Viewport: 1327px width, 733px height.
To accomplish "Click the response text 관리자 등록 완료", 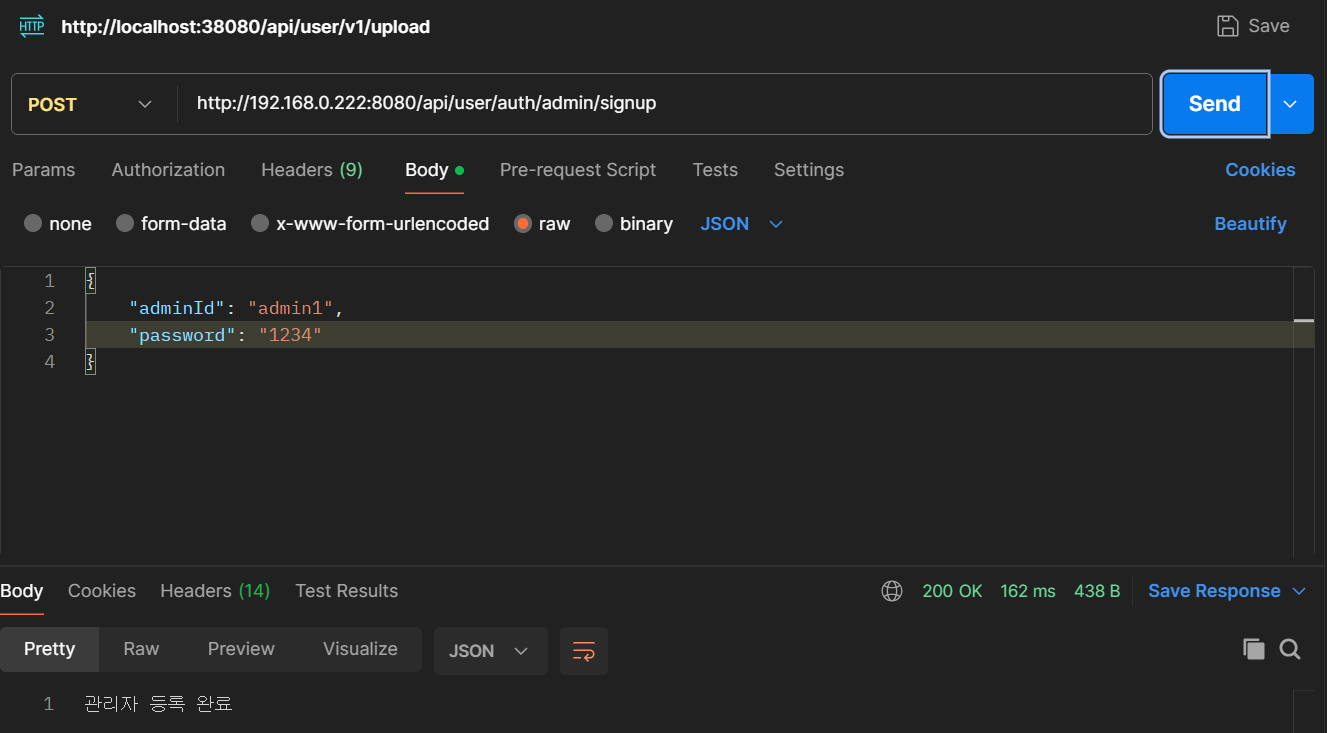I will 159,704.
